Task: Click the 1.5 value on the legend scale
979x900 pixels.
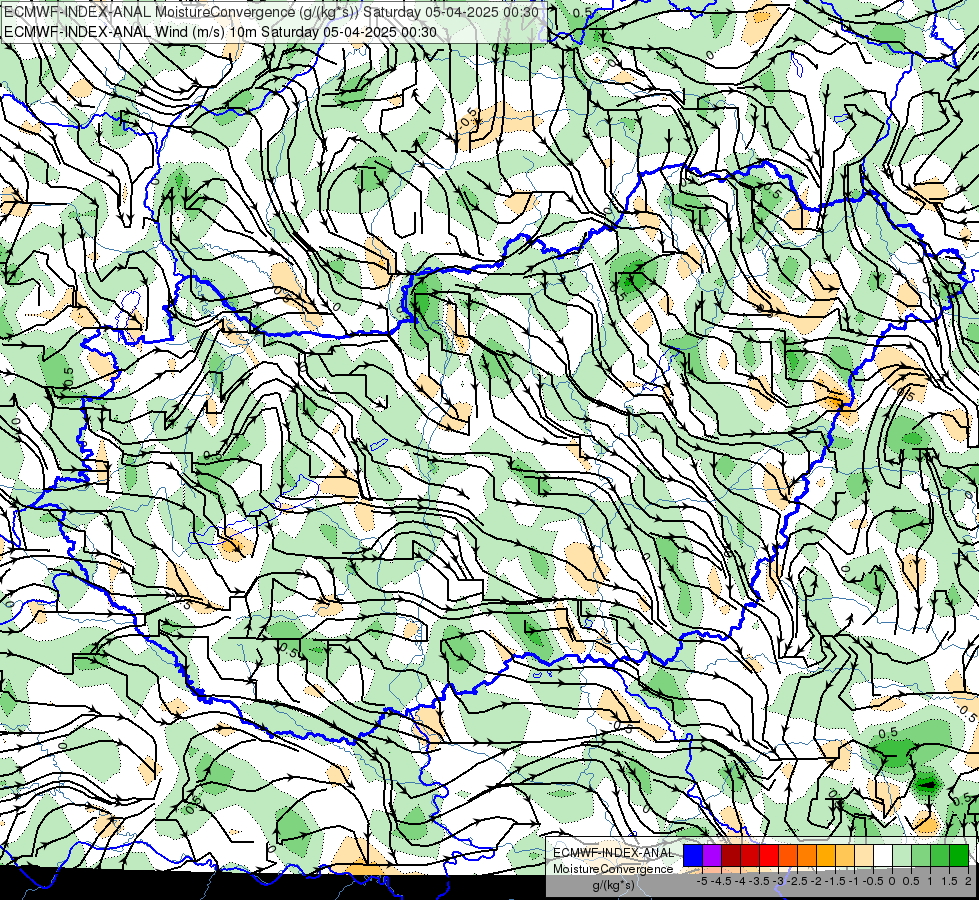Action: pyautogui.click(x=949, y=881)
